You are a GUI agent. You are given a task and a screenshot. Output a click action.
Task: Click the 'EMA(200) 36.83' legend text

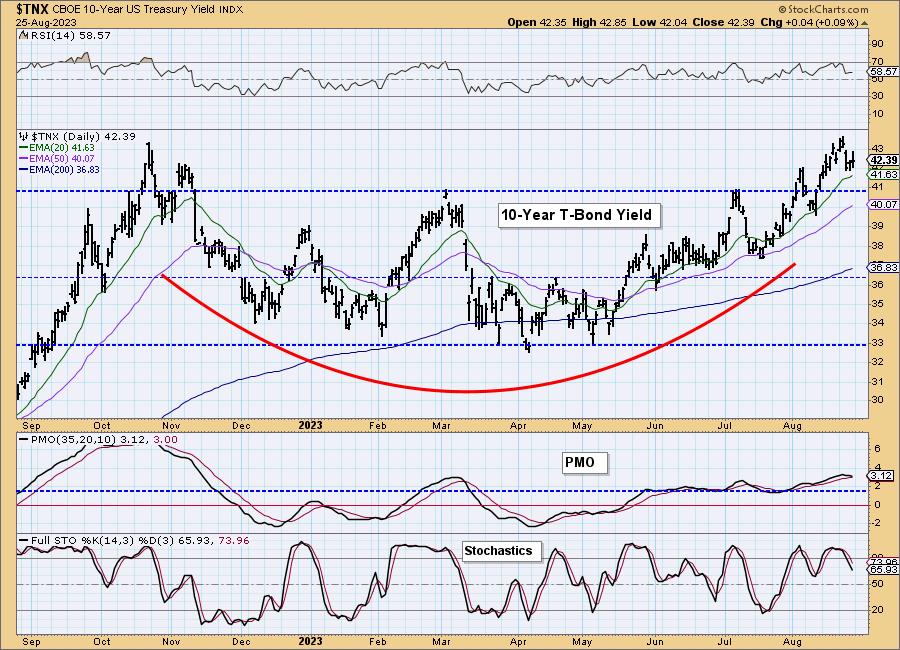coord(64,170)
